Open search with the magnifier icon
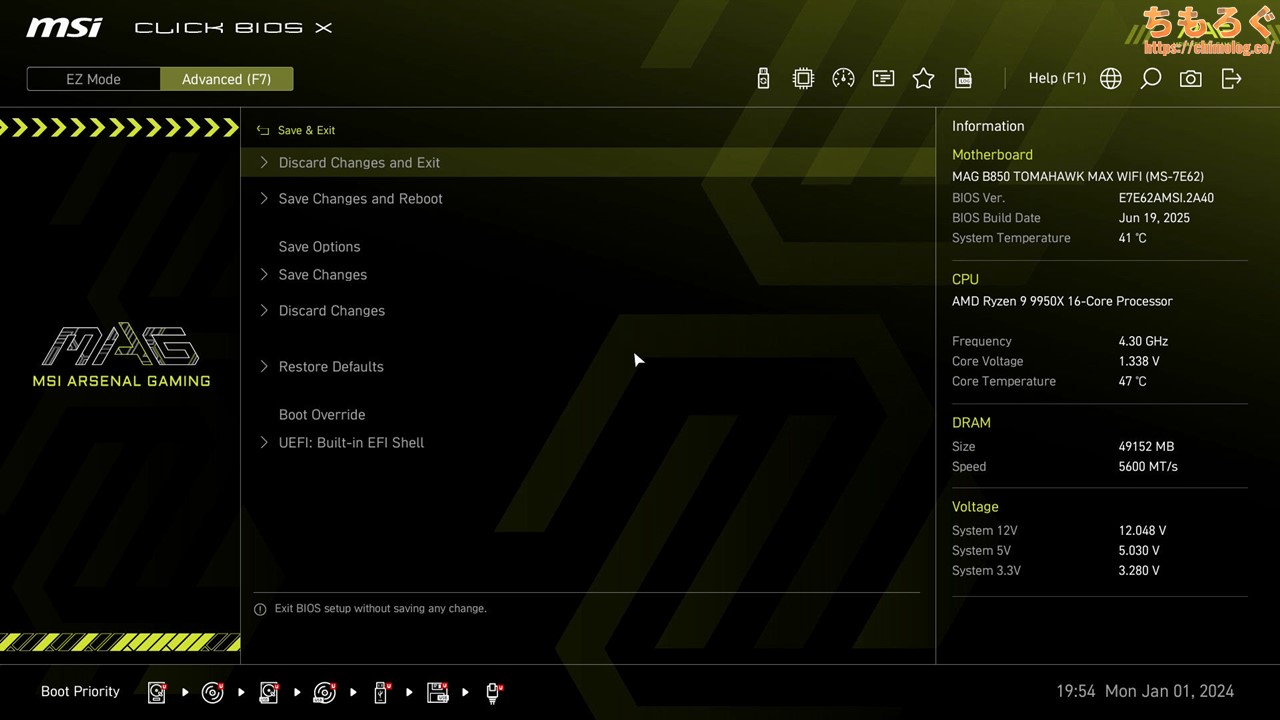Screen dimensions: 1280x720 pos(1150,79)
